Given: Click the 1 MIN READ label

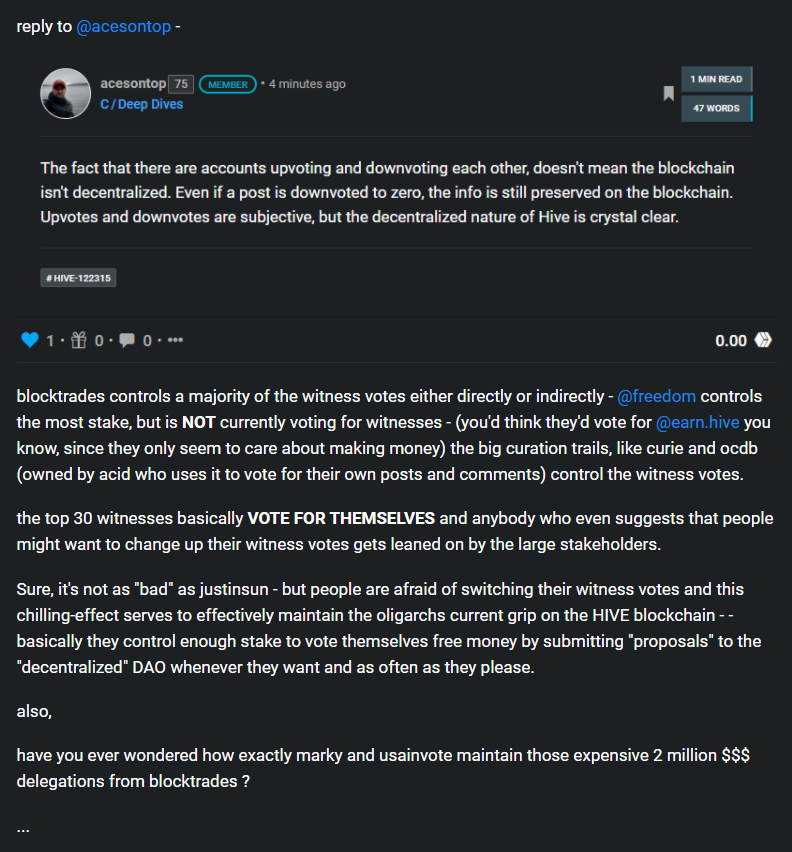Looking at the screenshot, I should pos(716,79).
